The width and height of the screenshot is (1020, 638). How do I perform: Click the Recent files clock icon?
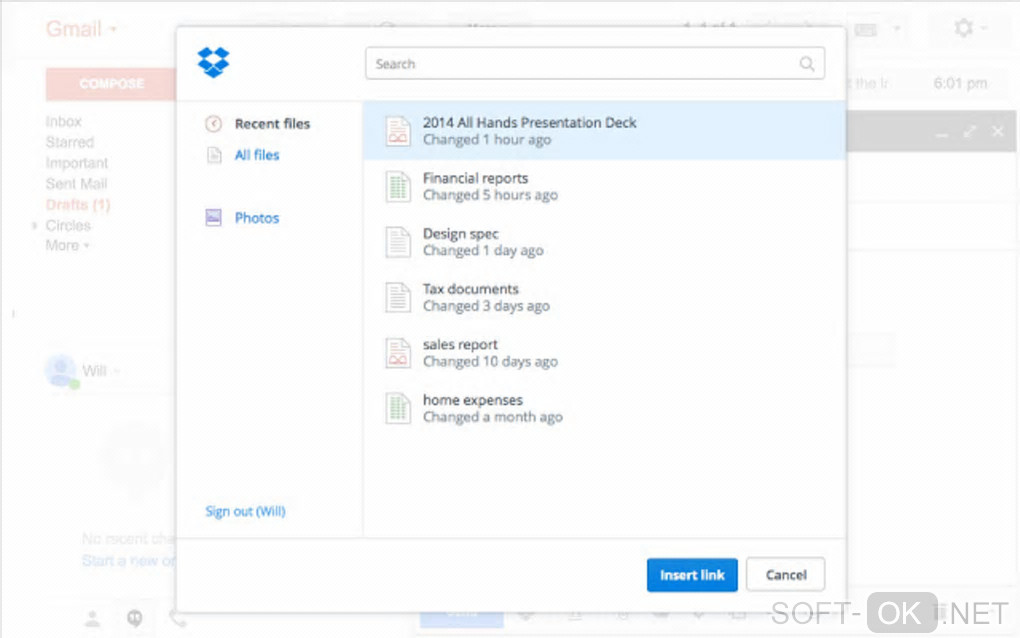[x=213, y=124]
